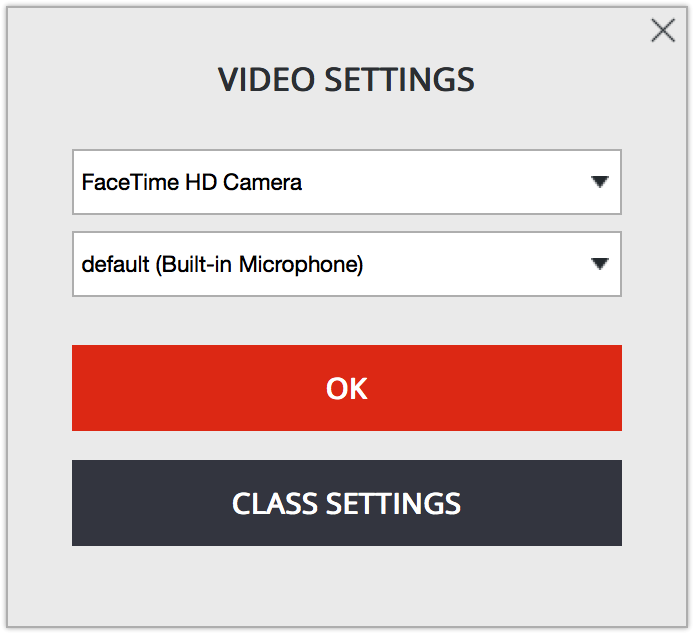The image size is (696, 636).
Task: Click the dark Class Settings button
Action: pyautogui.click(x=347, y=503)
